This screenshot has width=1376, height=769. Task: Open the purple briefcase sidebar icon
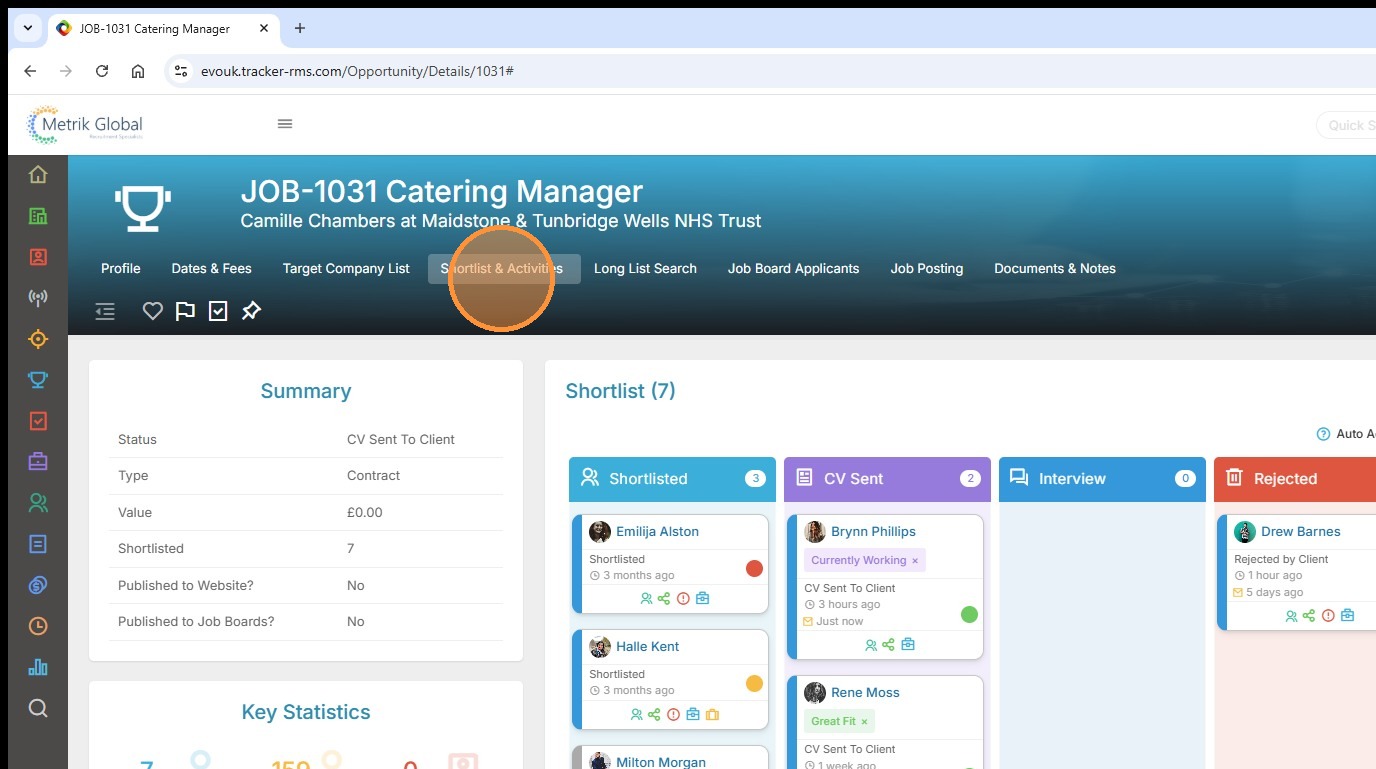(38, 462)
